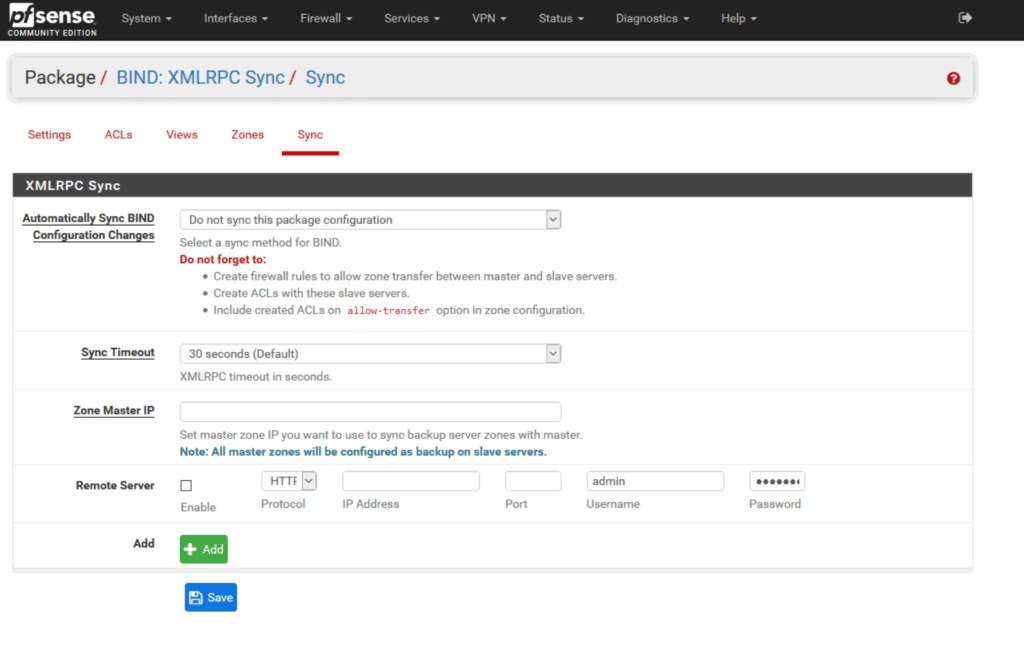Click into the Zone Master IP field
1024x658 pixels.
tap(370, 412)
